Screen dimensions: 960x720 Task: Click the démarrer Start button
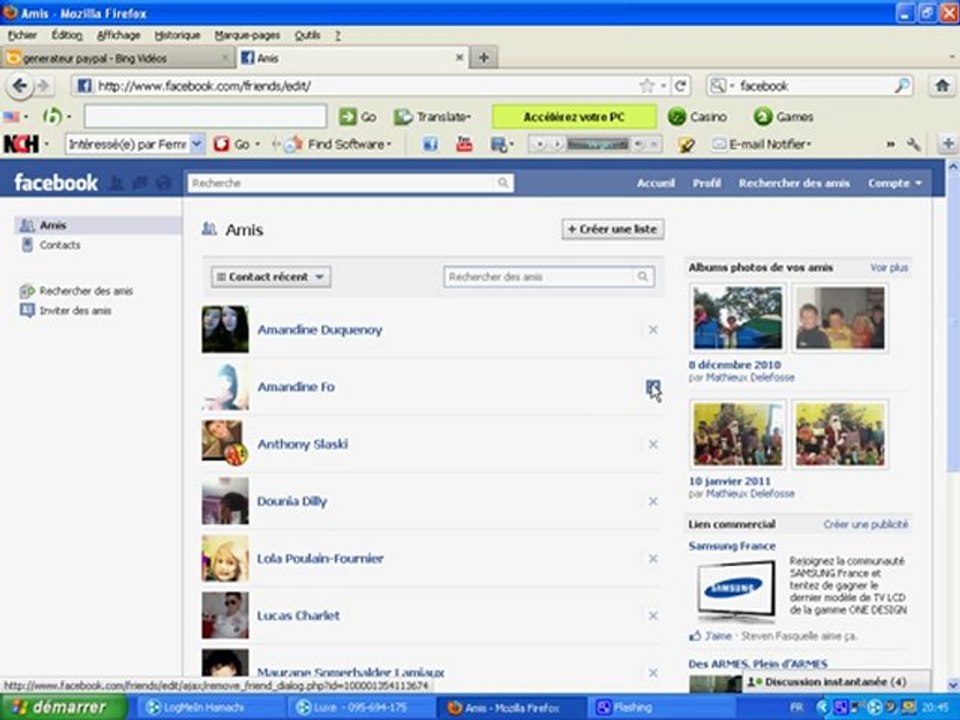(x=62, y=707)
